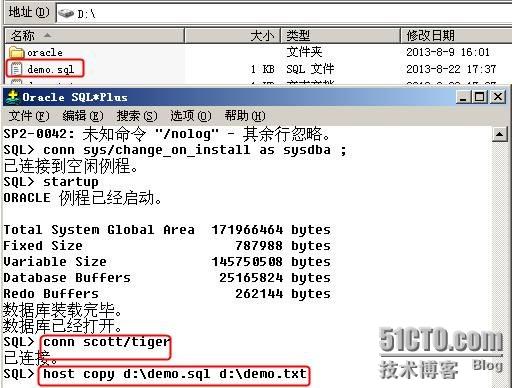Click the scroll up arrow in SQL*Plus
This screenshot has width=512, height=388.
(x=499, y=134)
